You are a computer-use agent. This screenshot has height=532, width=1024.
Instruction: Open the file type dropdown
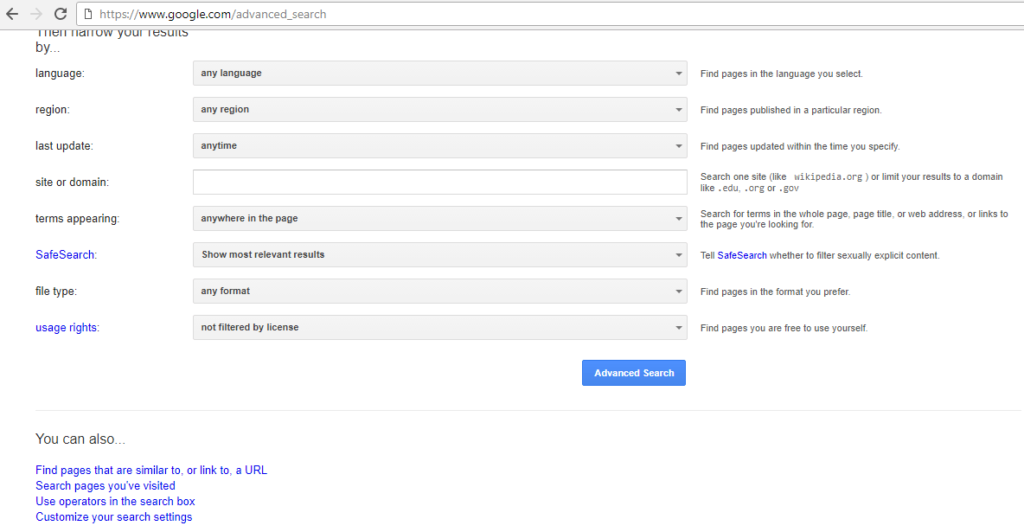pos(440,291)
